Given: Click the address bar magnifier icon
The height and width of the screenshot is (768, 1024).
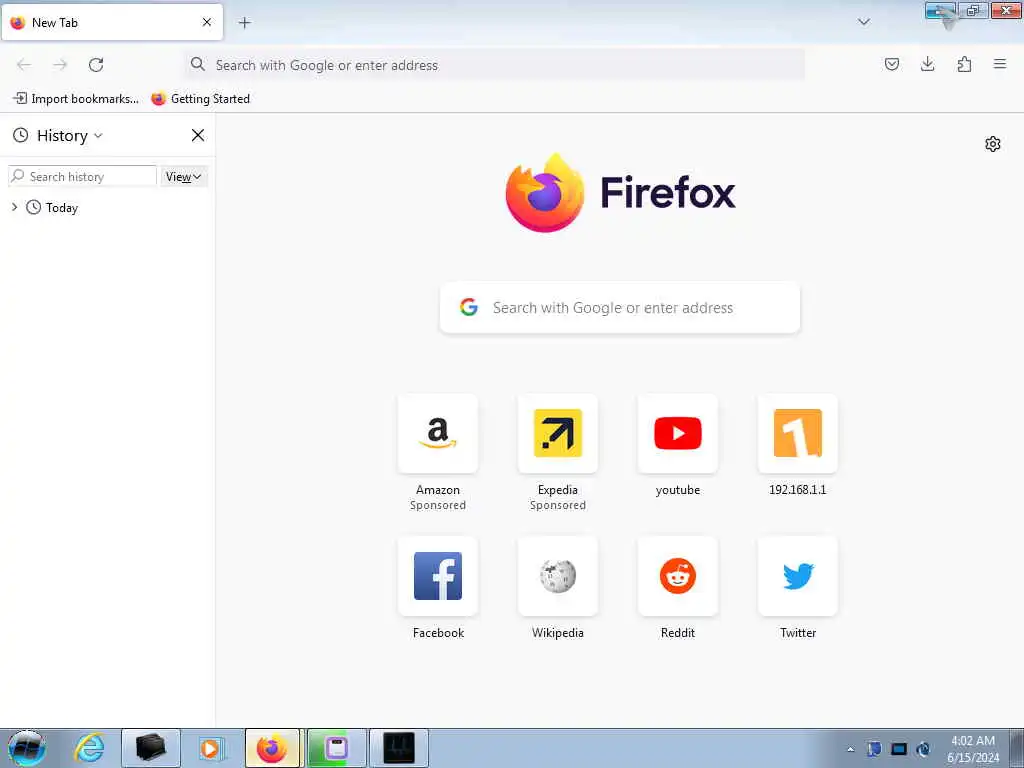Looking at the screenshot, I should (198, 64).
